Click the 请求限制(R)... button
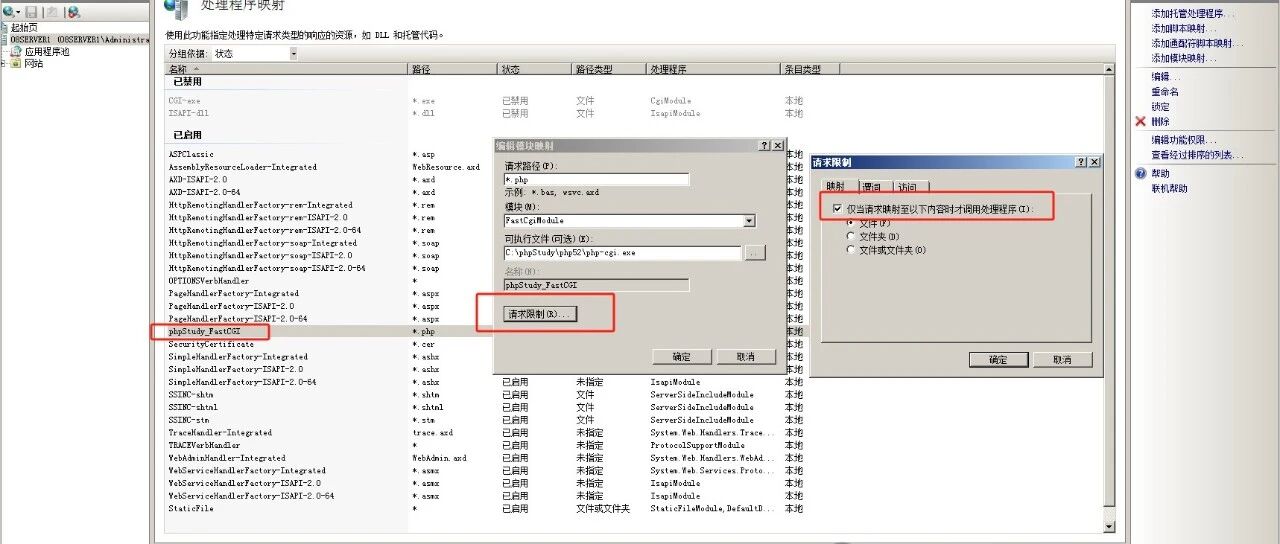This screenshot has width=1280, height=544. tap(541, 314)
